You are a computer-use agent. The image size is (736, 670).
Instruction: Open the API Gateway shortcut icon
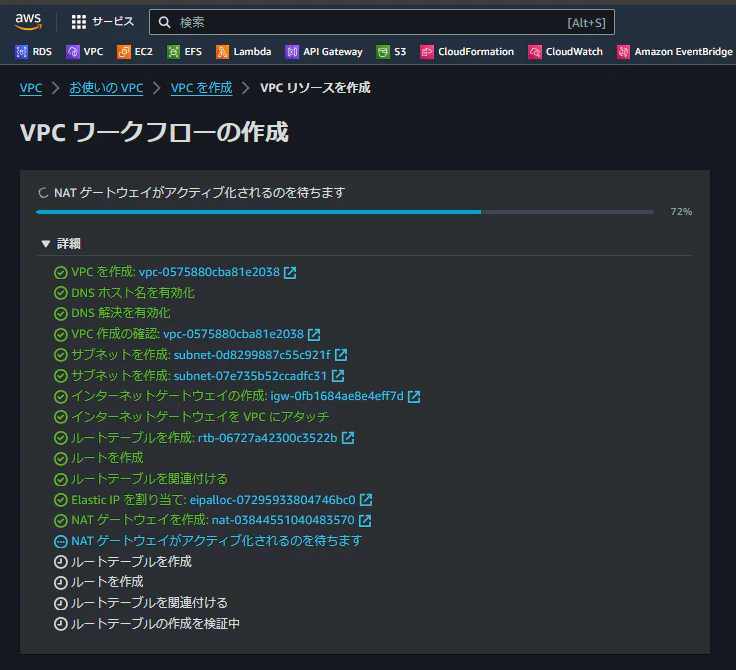(x=292, y=52)
